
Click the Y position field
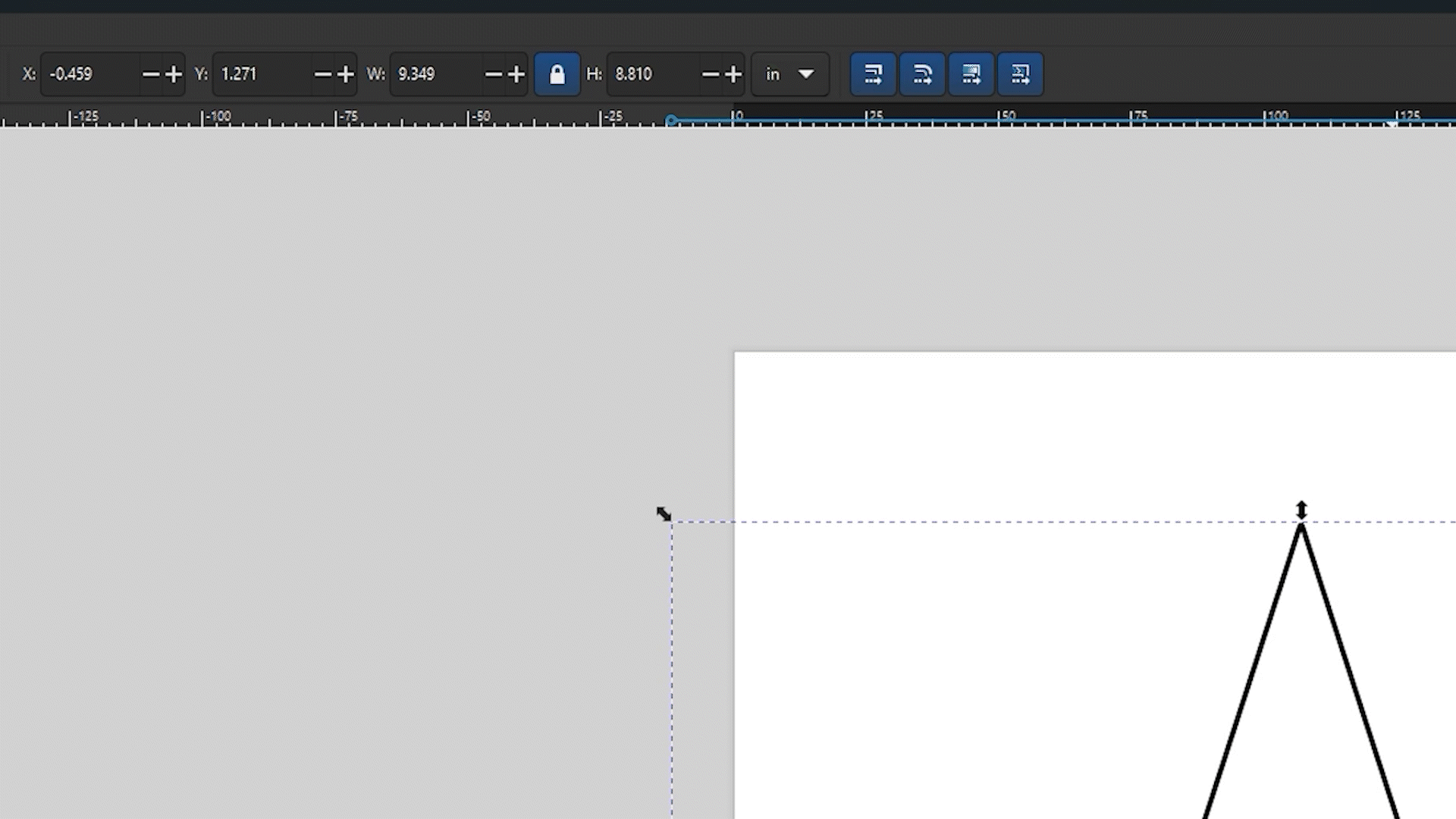[x=262, y=74]
